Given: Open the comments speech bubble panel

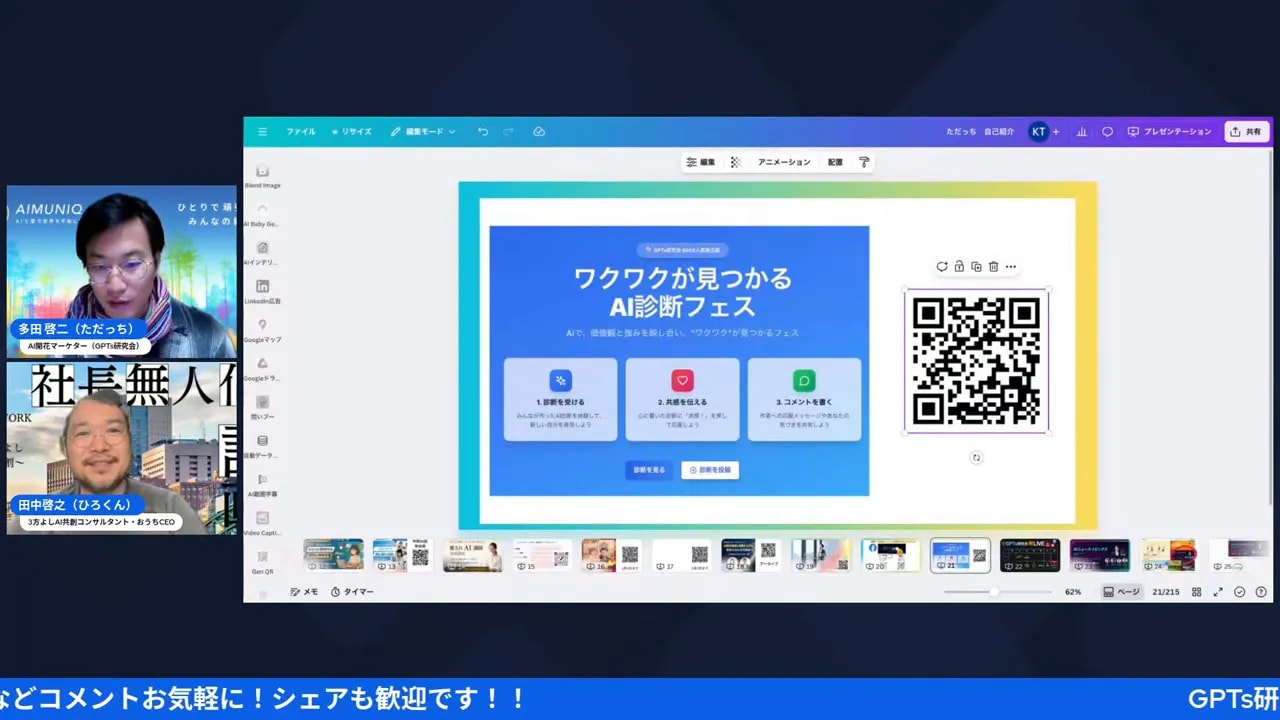Looking at the screenshot, I should (1106, 131).
